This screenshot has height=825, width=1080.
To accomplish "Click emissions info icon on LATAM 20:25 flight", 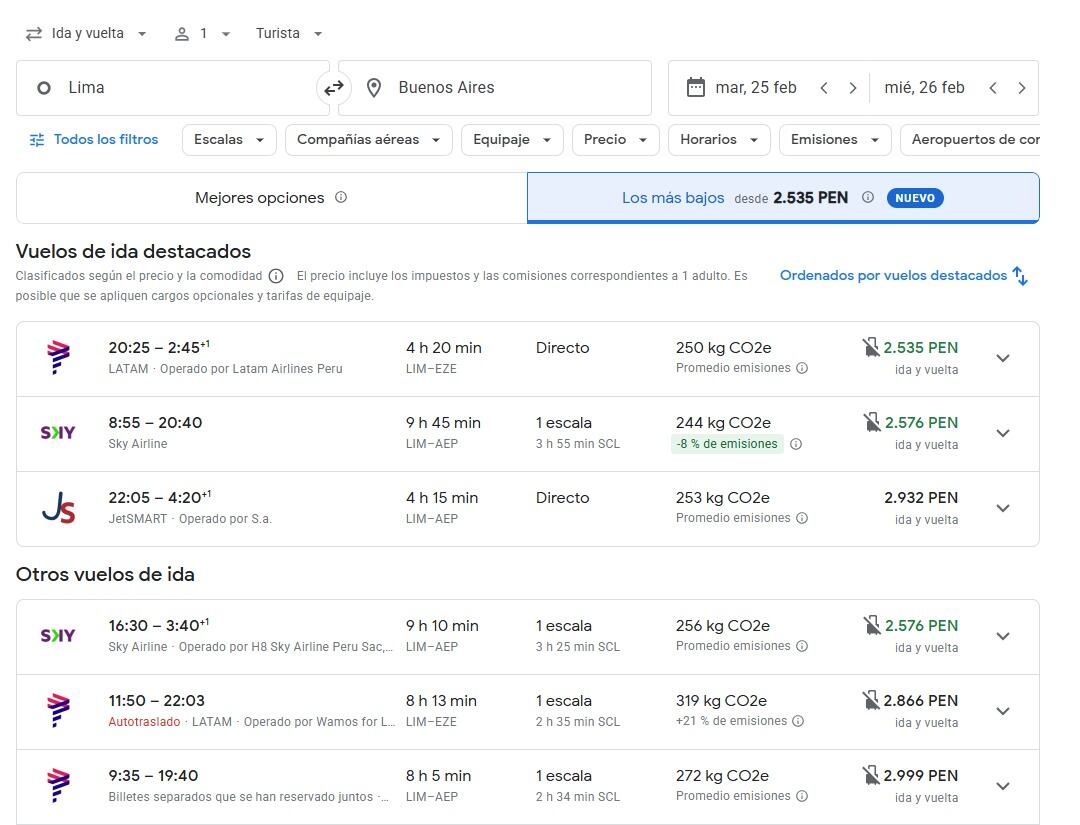I will (x=802, y=368).
